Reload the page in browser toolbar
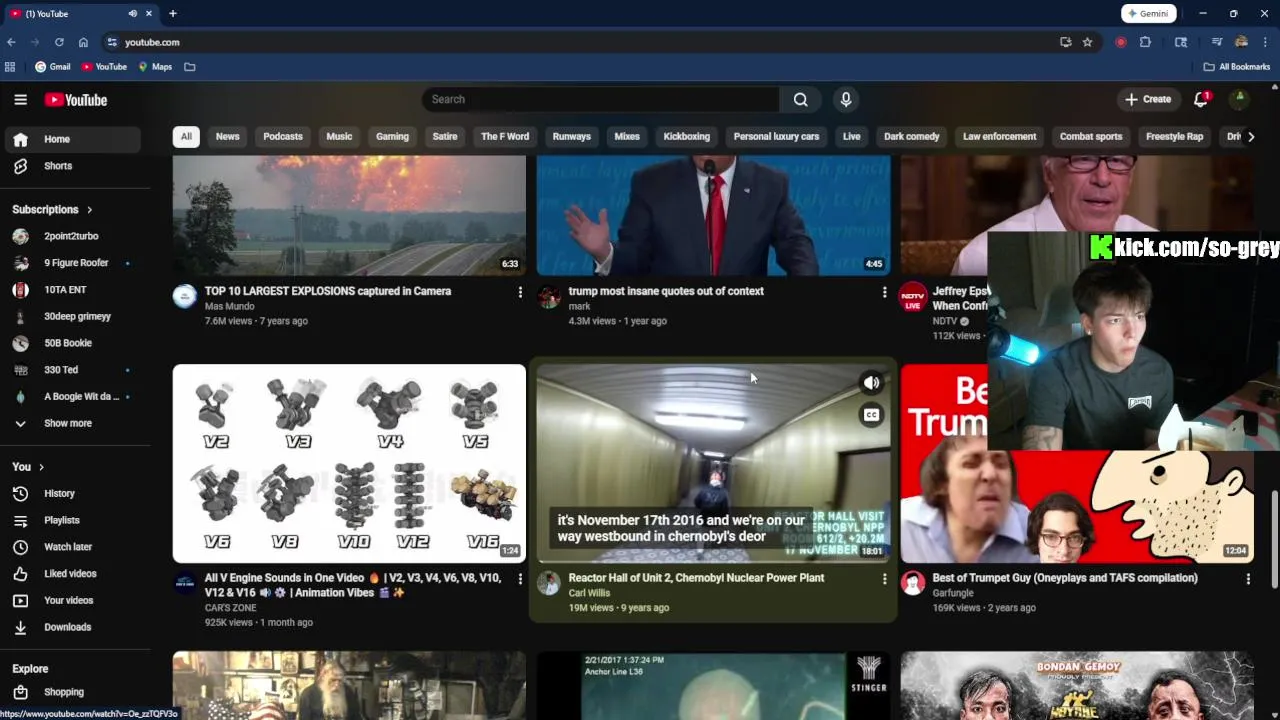Image resolution: width=1280 pixels, height=720 pixels. point(59,42)
